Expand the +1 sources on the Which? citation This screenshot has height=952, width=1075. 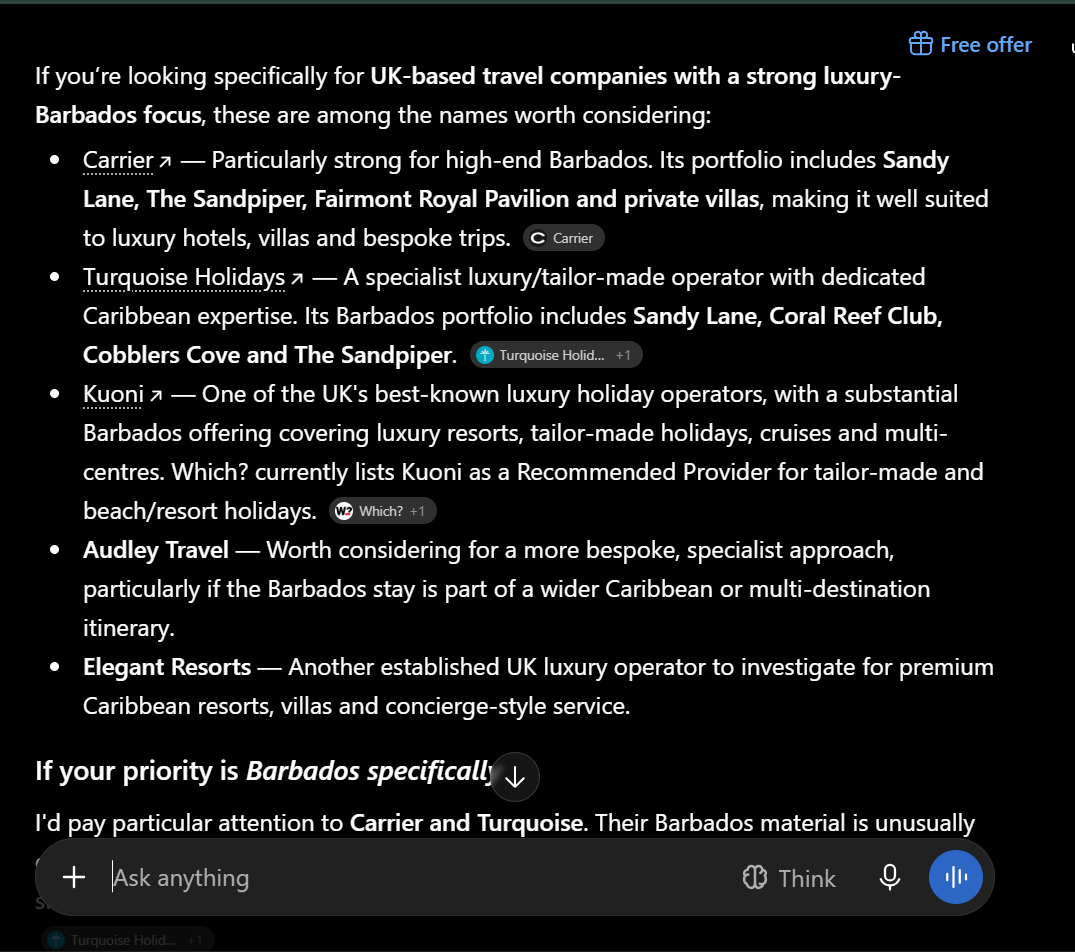click(417, 511)
